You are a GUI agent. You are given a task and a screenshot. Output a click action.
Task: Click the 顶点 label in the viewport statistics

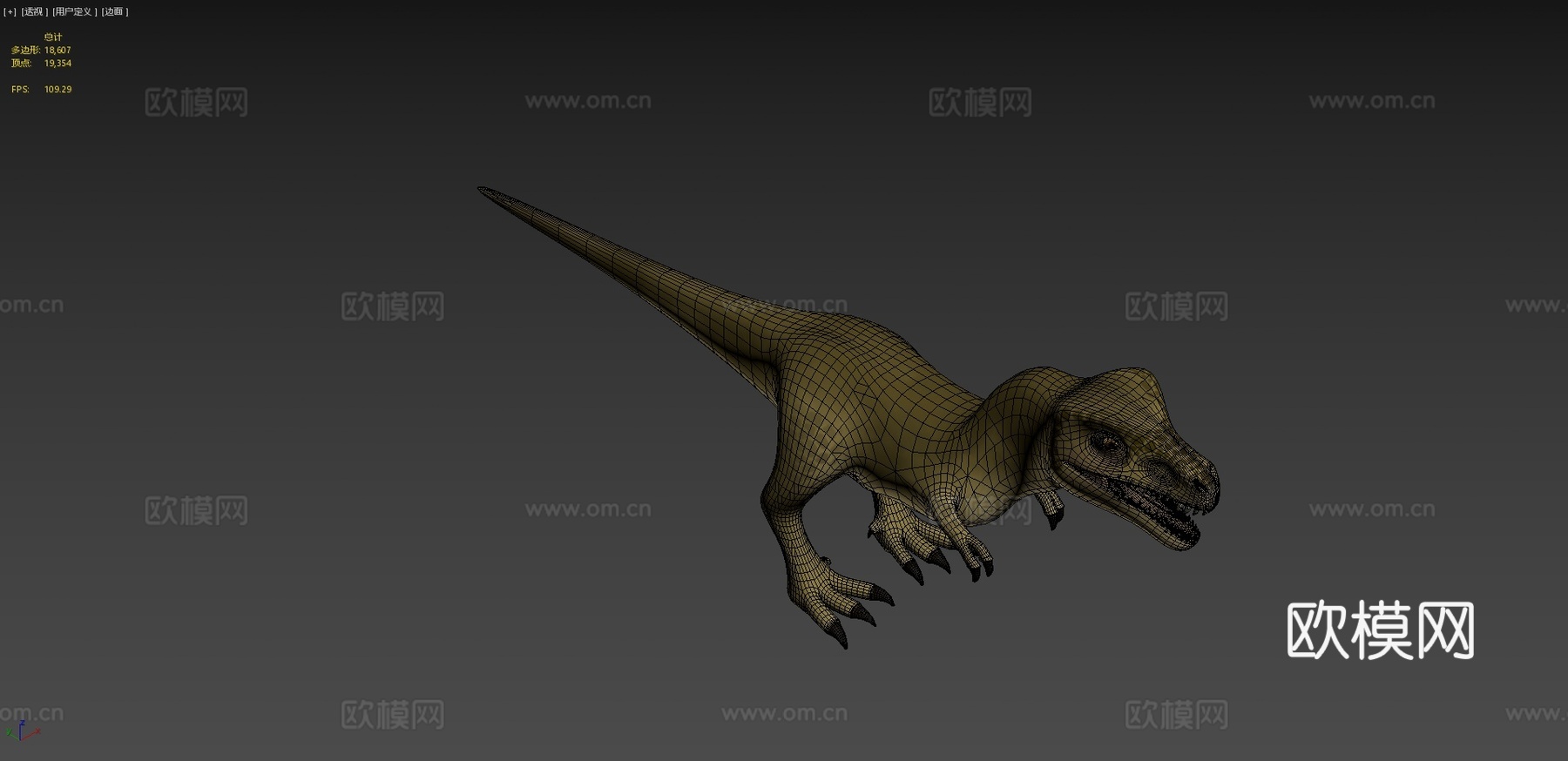click(x=22, y=64)
